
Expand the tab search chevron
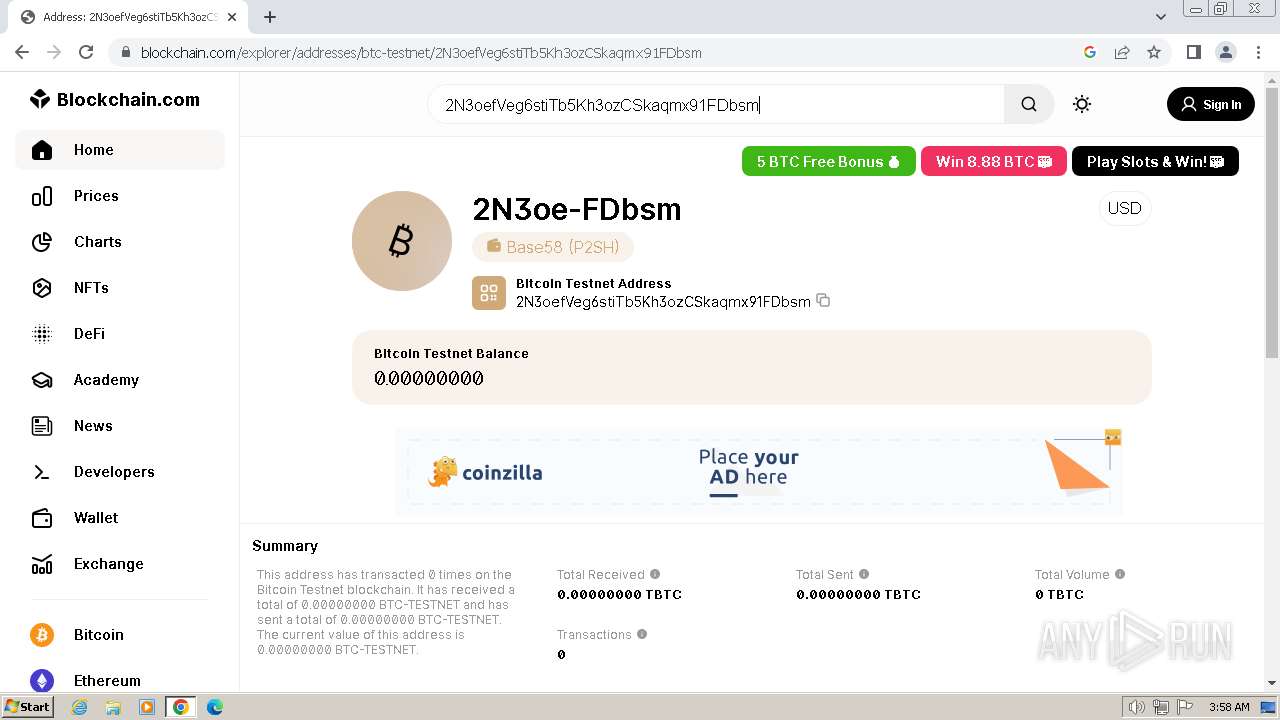[1161, 17]
